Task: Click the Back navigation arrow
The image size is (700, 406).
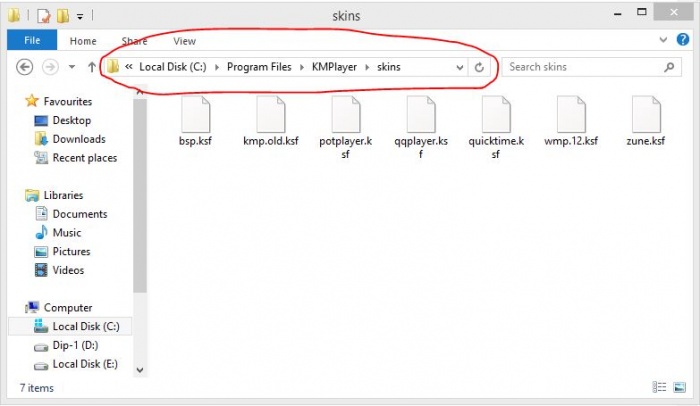Action: coord(25,67)
